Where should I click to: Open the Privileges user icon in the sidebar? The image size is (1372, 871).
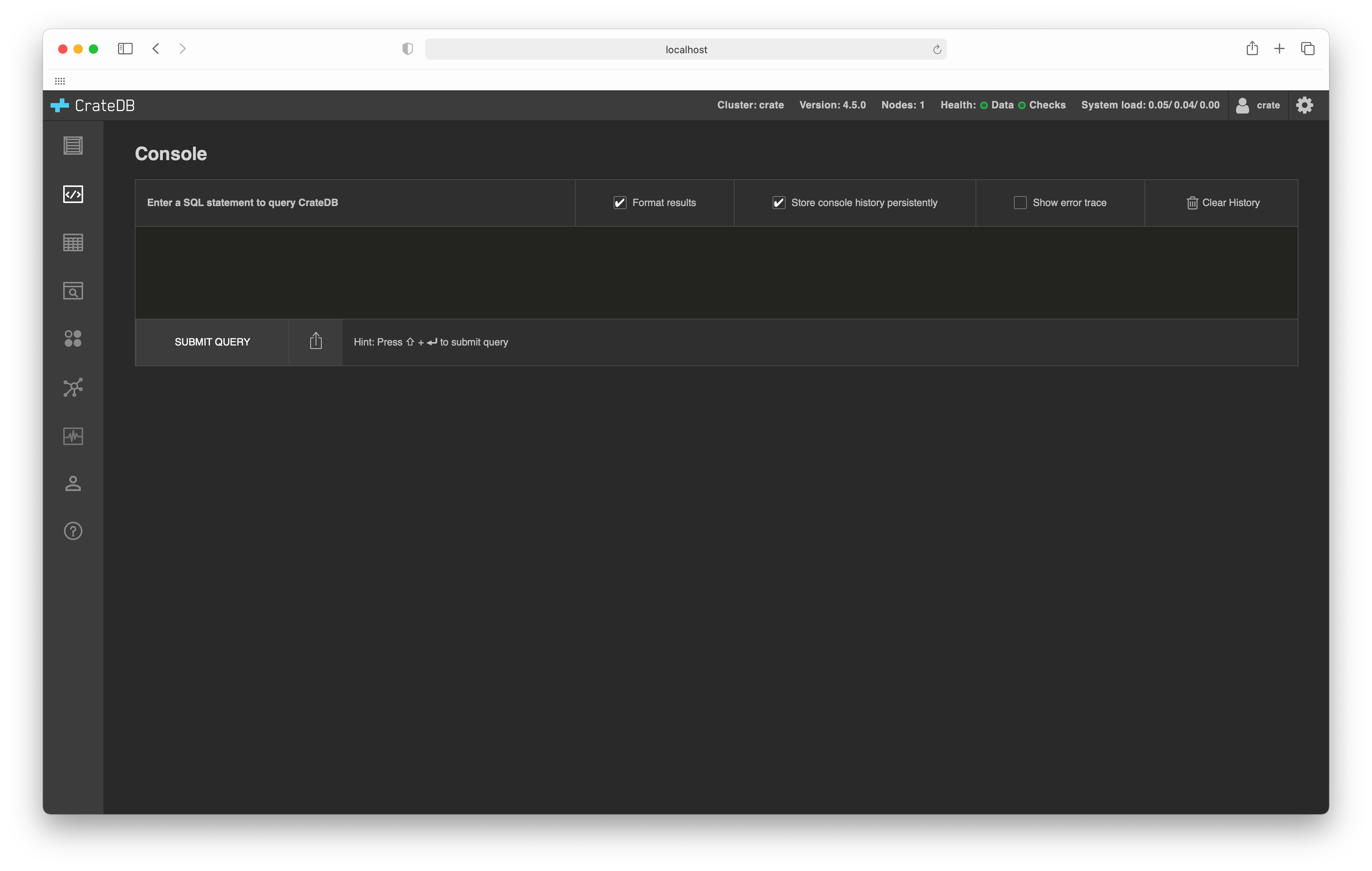pos(73,484)
